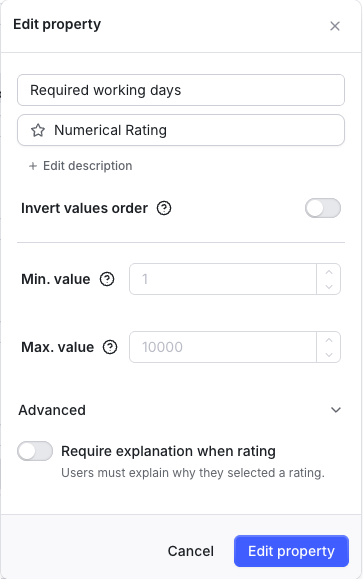Increase Min. value with up arrow
The image size is (363, 579).
coord(329,272)
